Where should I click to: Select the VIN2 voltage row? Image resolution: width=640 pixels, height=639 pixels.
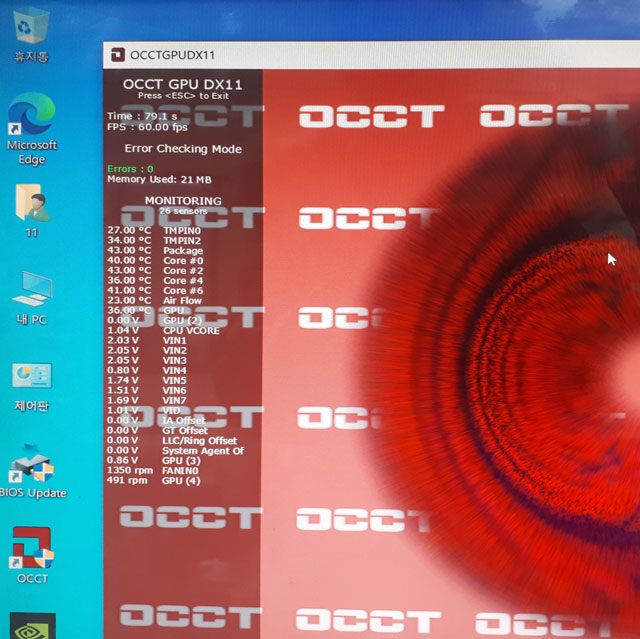147,351
